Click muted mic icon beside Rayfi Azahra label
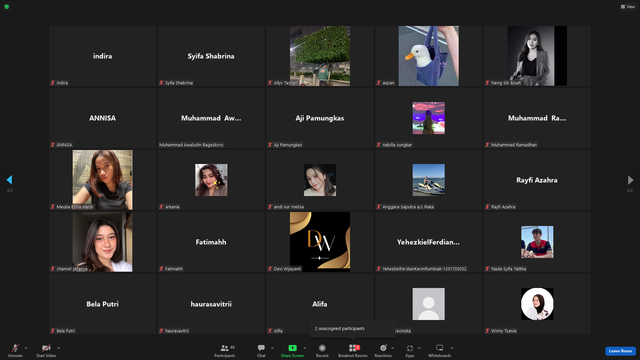The height and width of the screenshot is (360, 640). coord(487,207)
